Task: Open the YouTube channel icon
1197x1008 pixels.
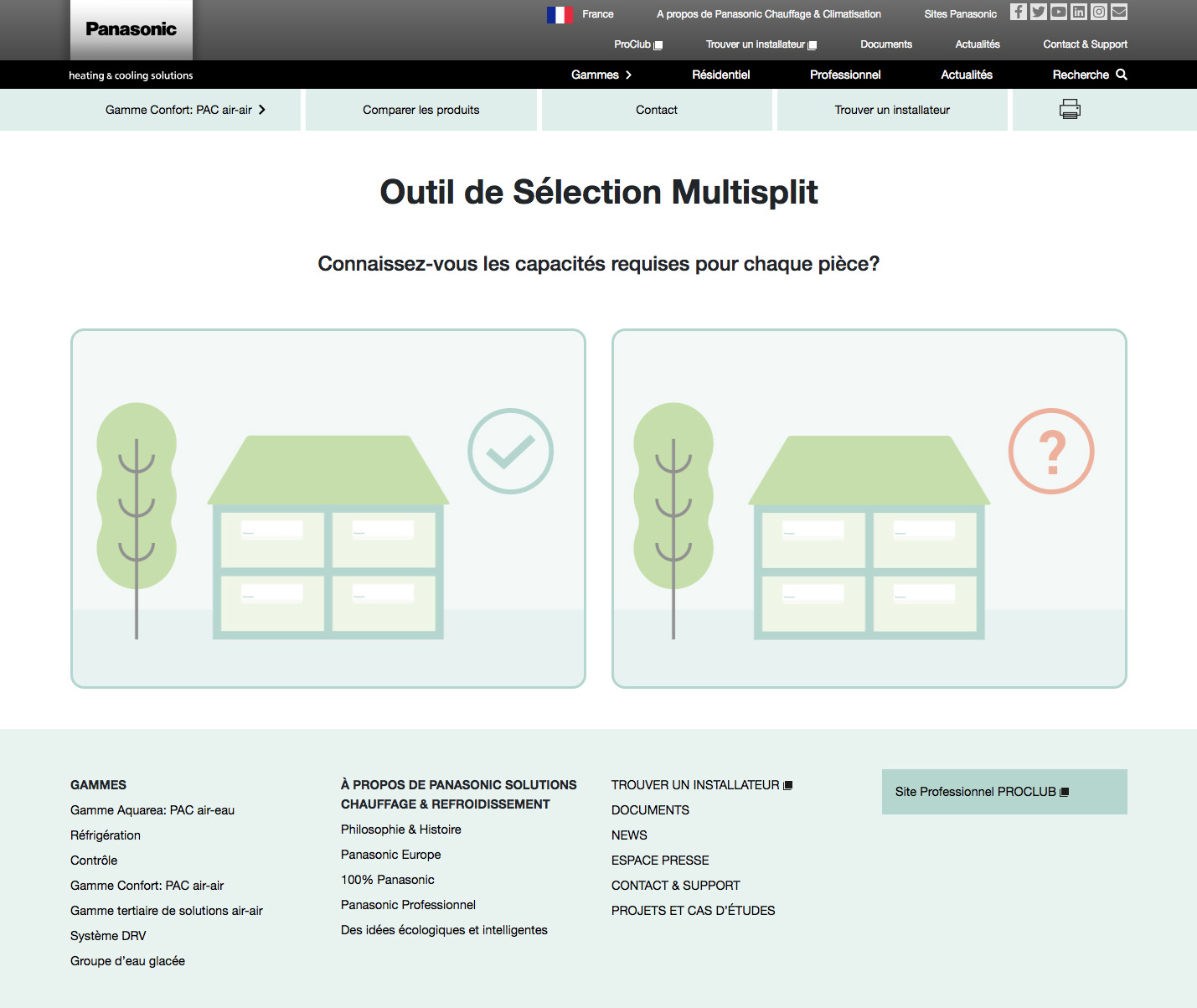Action: coord(1059,12)
